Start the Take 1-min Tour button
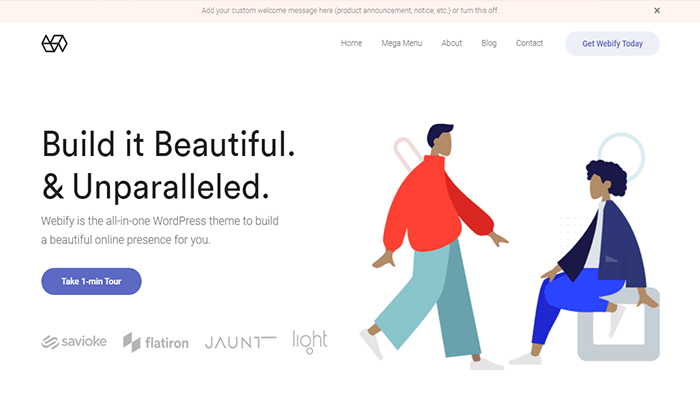The height and width of the screenshot is (400, 700). pos(91,281)
